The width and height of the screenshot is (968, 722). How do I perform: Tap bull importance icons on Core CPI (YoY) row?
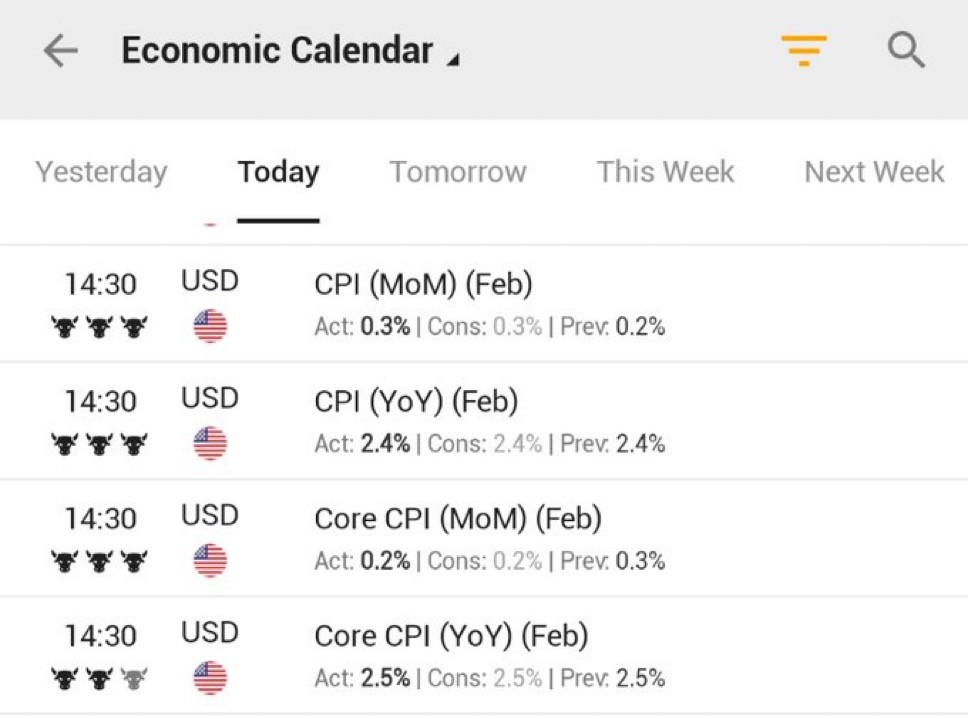99,678
